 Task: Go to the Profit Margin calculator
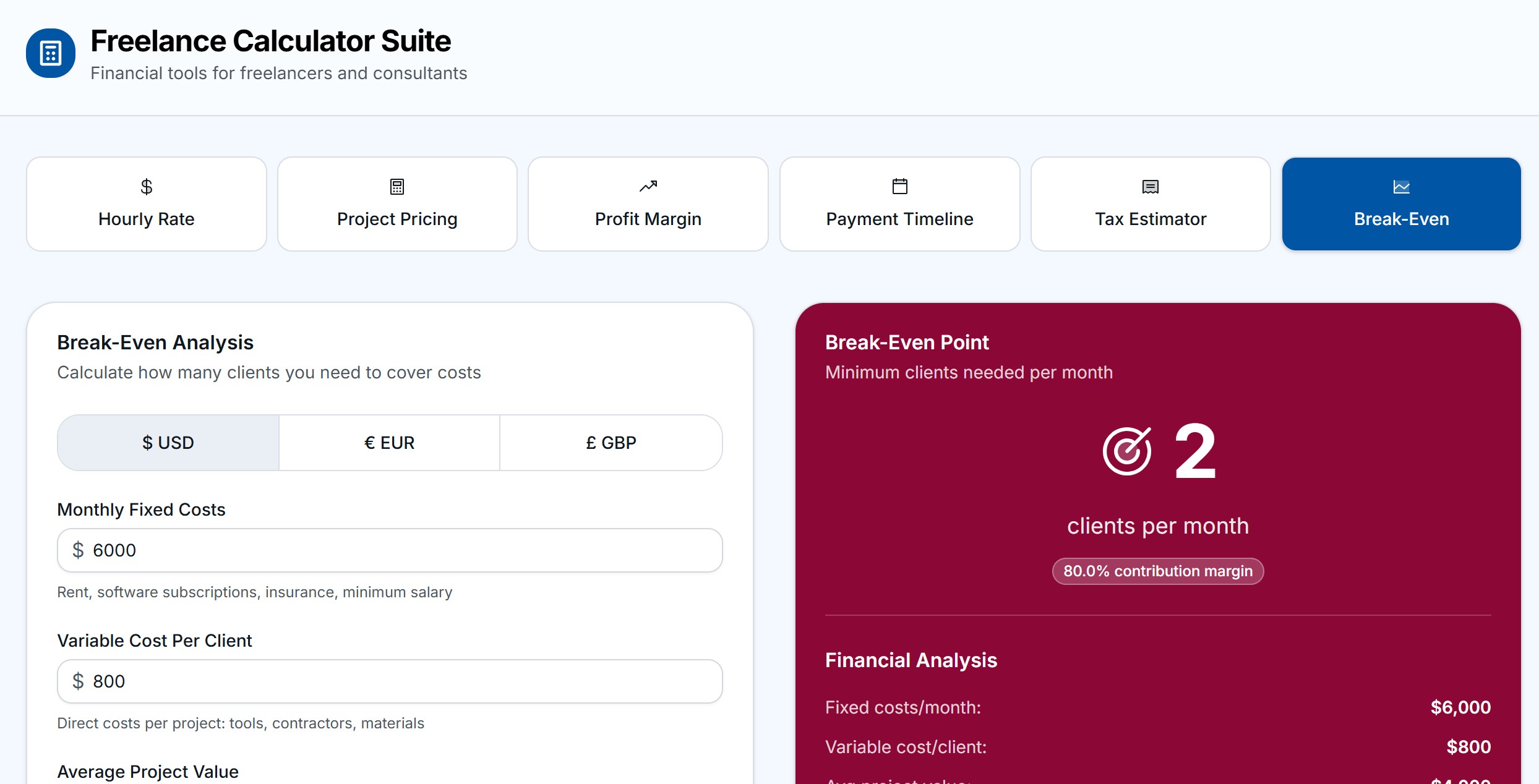pyautogui.click(x=648, y=205)
